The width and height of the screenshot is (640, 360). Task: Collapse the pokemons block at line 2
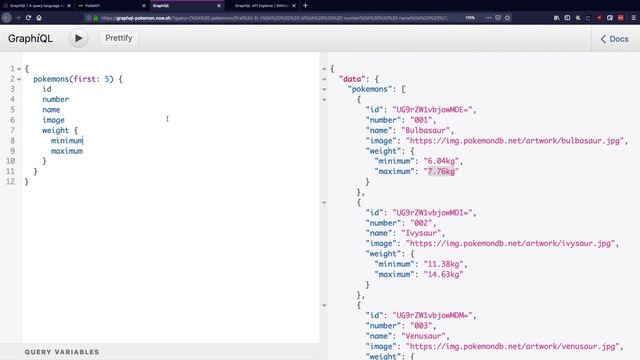click(x=19, y=79)
